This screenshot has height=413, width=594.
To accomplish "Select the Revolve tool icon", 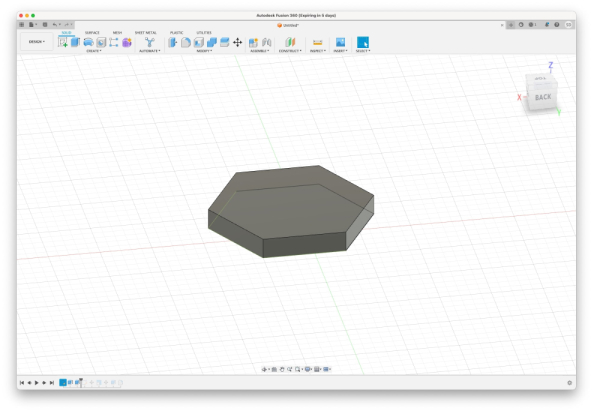I will (x=88, y=42).
